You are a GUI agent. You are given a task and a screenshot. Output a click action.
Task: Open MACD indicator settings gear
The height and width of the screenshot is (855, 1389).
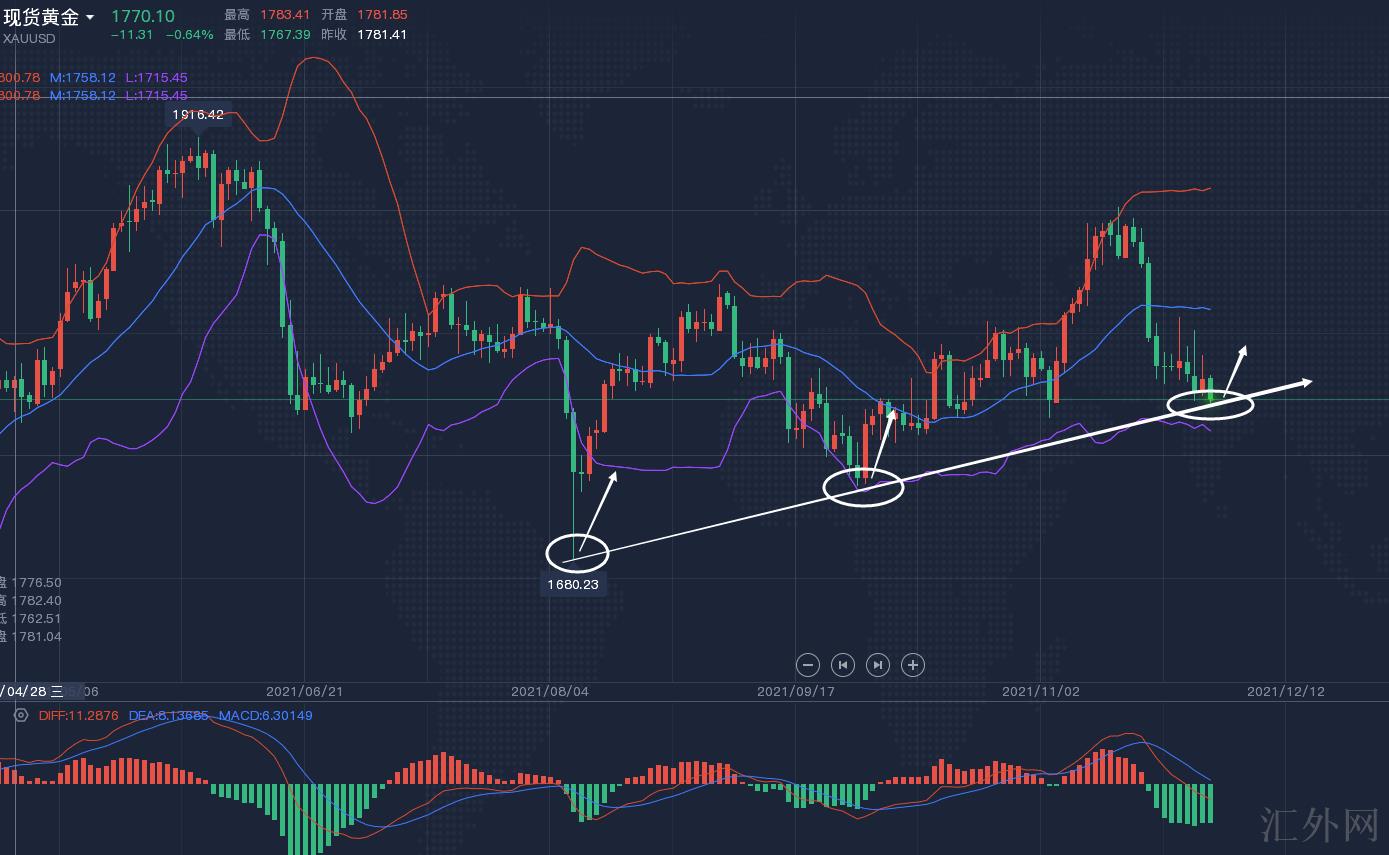[20, 716]
